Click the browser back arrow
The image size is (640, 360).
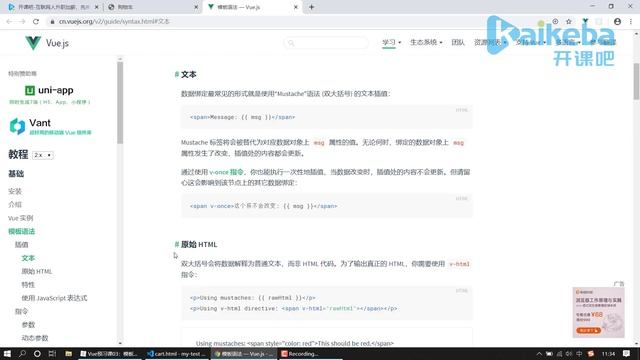point(9,21)
